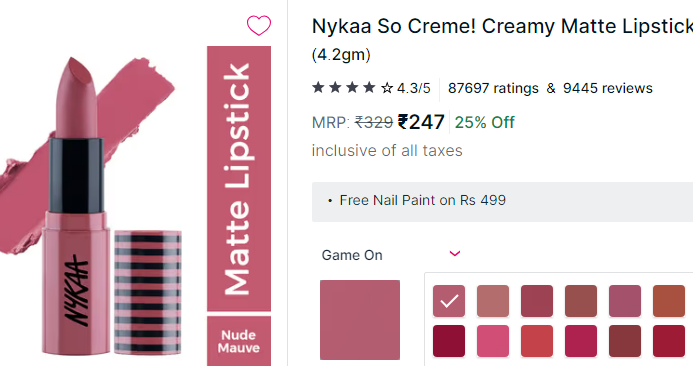Click the pink chevron beside Game On
Image resolution: width=693 pixels, height=366 pixels.
[x=455, y=254]
